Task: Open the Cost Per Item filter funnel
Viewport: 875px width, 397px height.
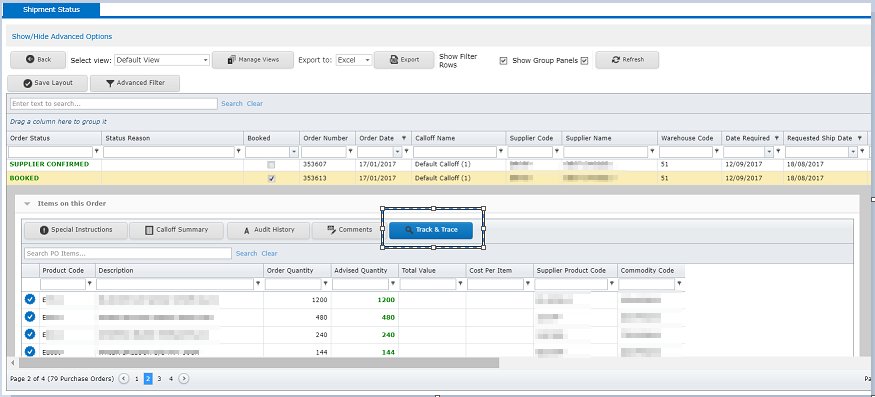Action: (x=528, y=284)
